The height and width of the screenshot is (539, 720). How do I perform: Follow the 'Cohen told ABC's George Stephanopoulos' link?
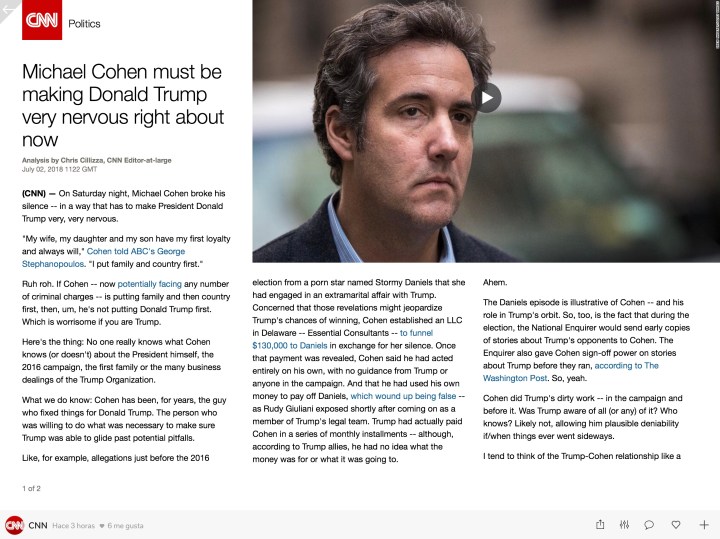click(103, 258)
